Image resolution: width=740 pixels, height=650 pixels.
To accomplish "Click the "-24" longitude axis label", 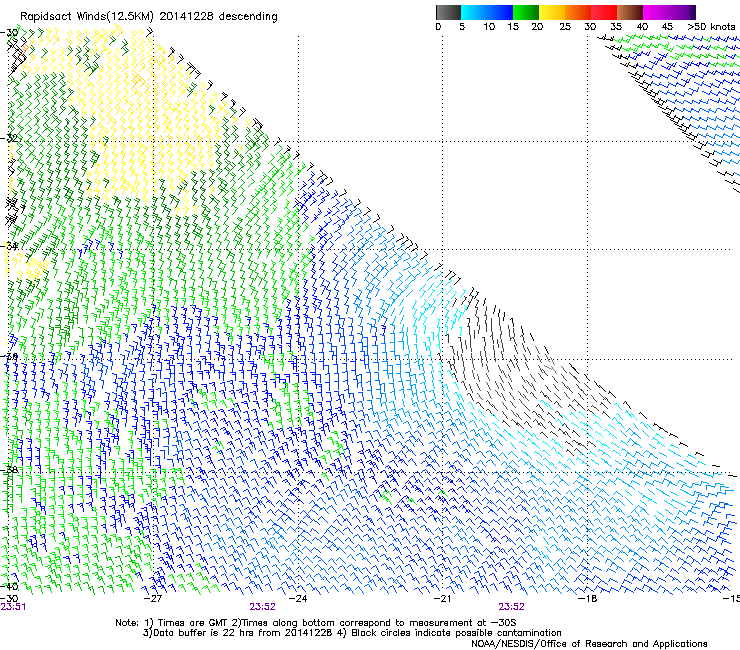I will tap(298, 598).
